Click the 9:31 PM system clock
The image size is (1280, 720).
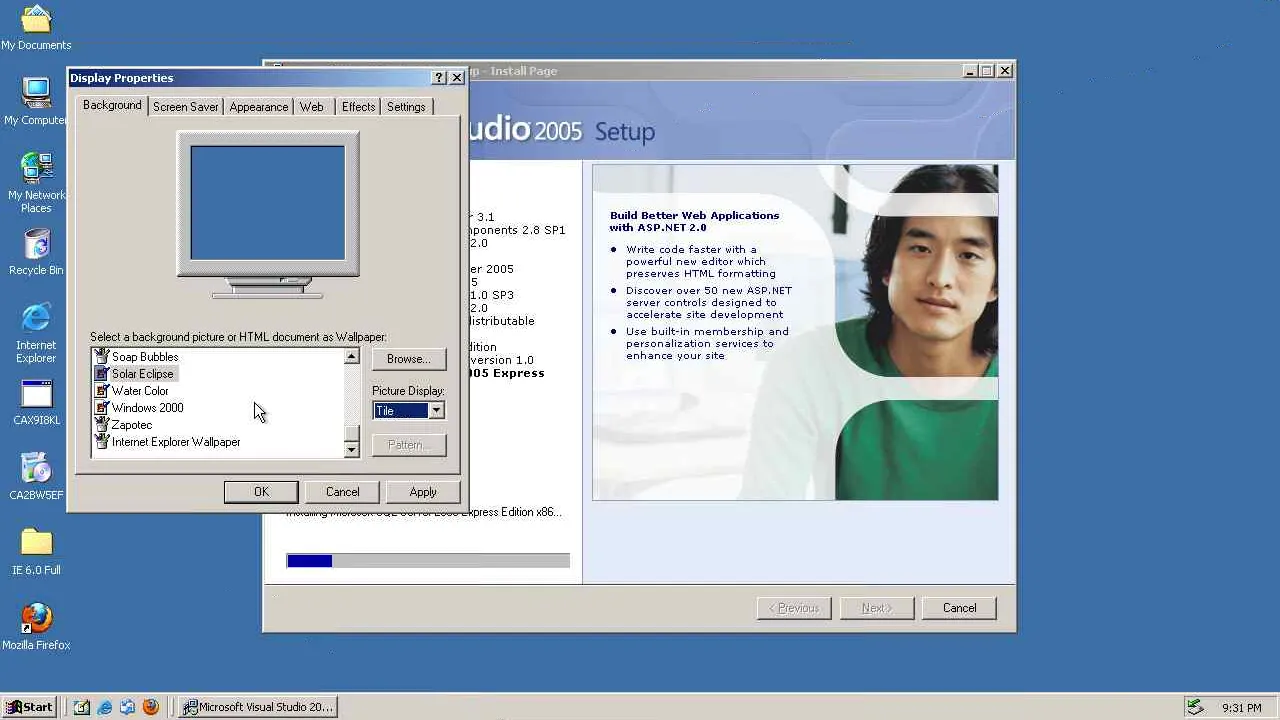click(1242, 708)
